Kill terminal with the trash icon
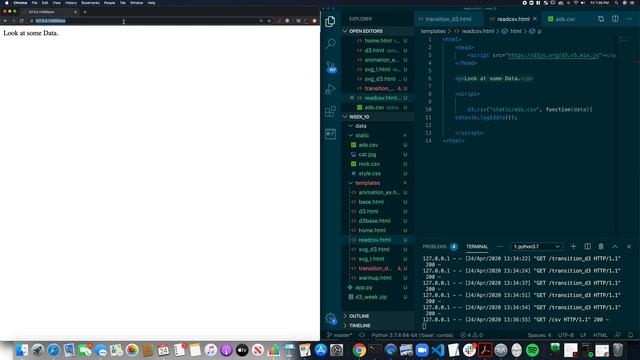640x360 pixels. pos(601,247)
